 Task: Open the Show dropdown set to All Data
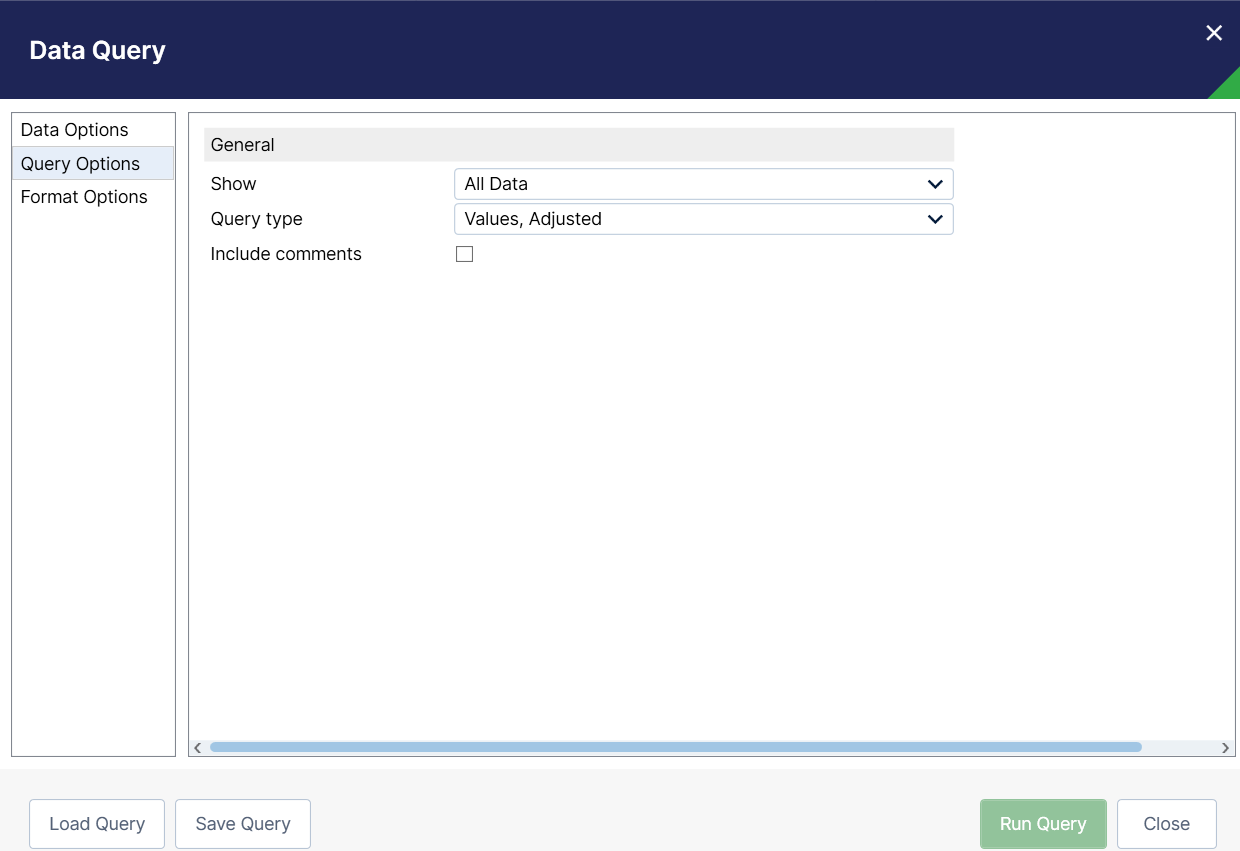pos(690,184)
